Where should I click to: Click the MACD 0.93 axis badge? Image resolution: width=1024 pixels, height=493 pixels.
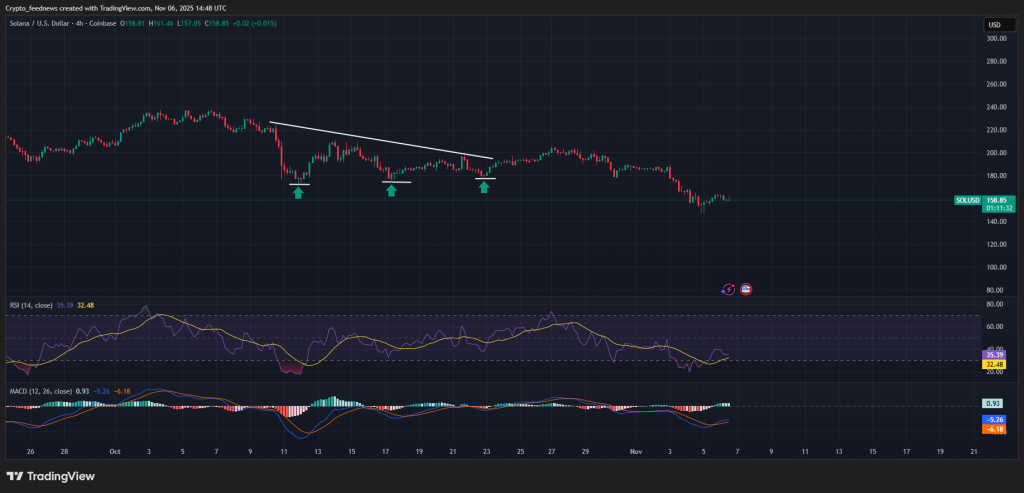pyautogui.click(x=994, y=403)
